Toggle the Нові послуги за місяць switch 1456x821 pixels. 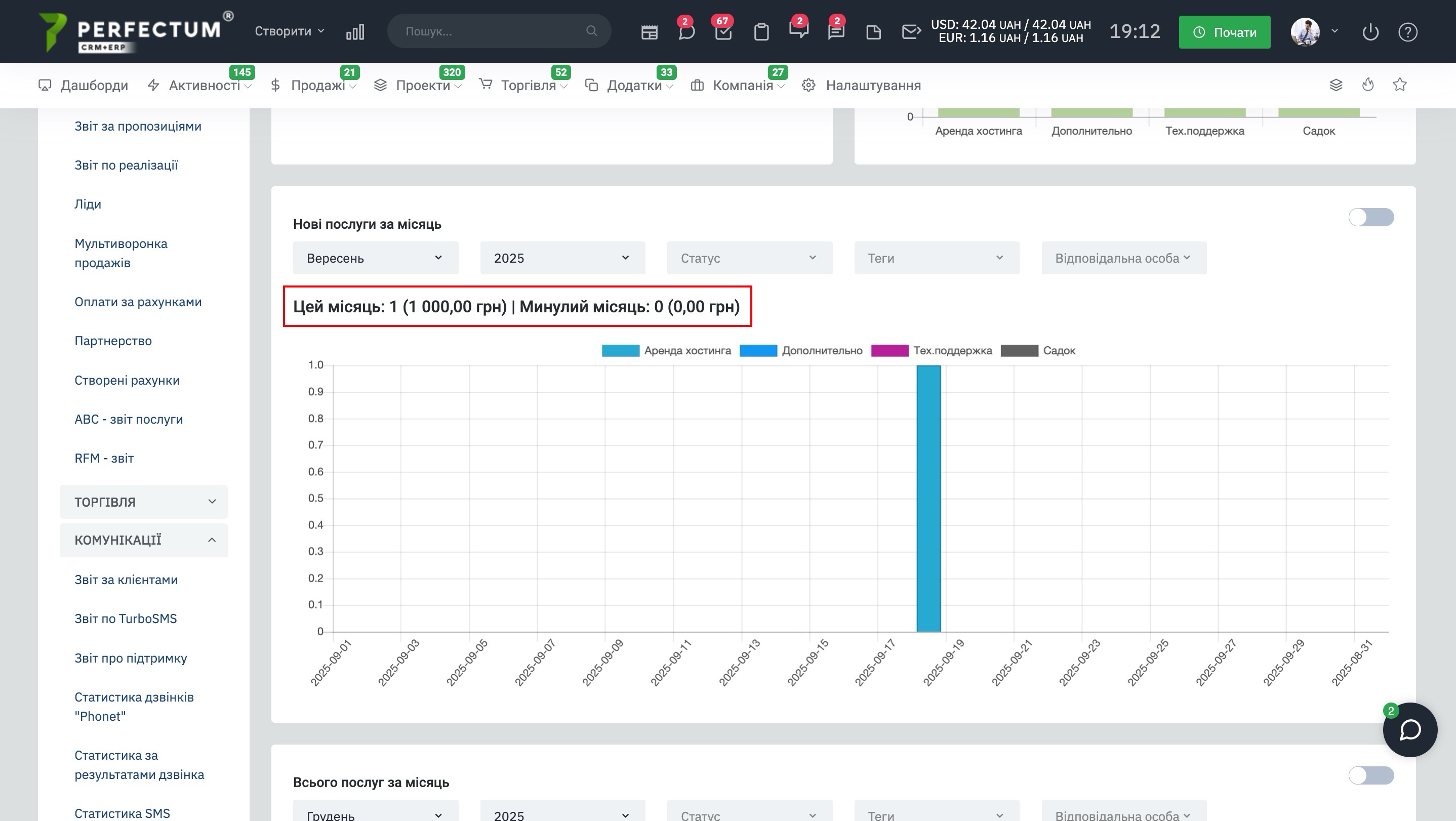point(1370,217)
